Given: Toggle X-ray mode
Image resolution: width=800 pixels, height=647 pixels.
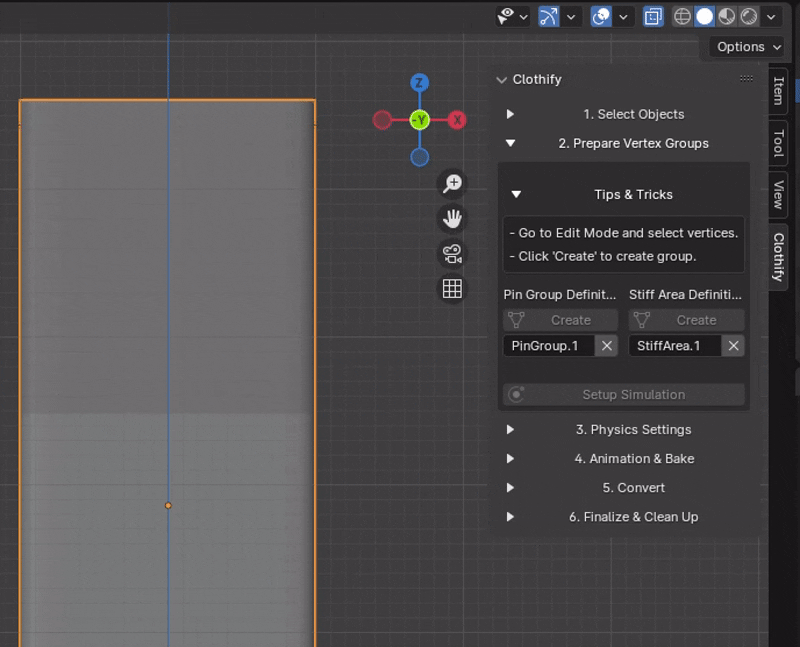Looking at the screenshot, I should (653, 16).
